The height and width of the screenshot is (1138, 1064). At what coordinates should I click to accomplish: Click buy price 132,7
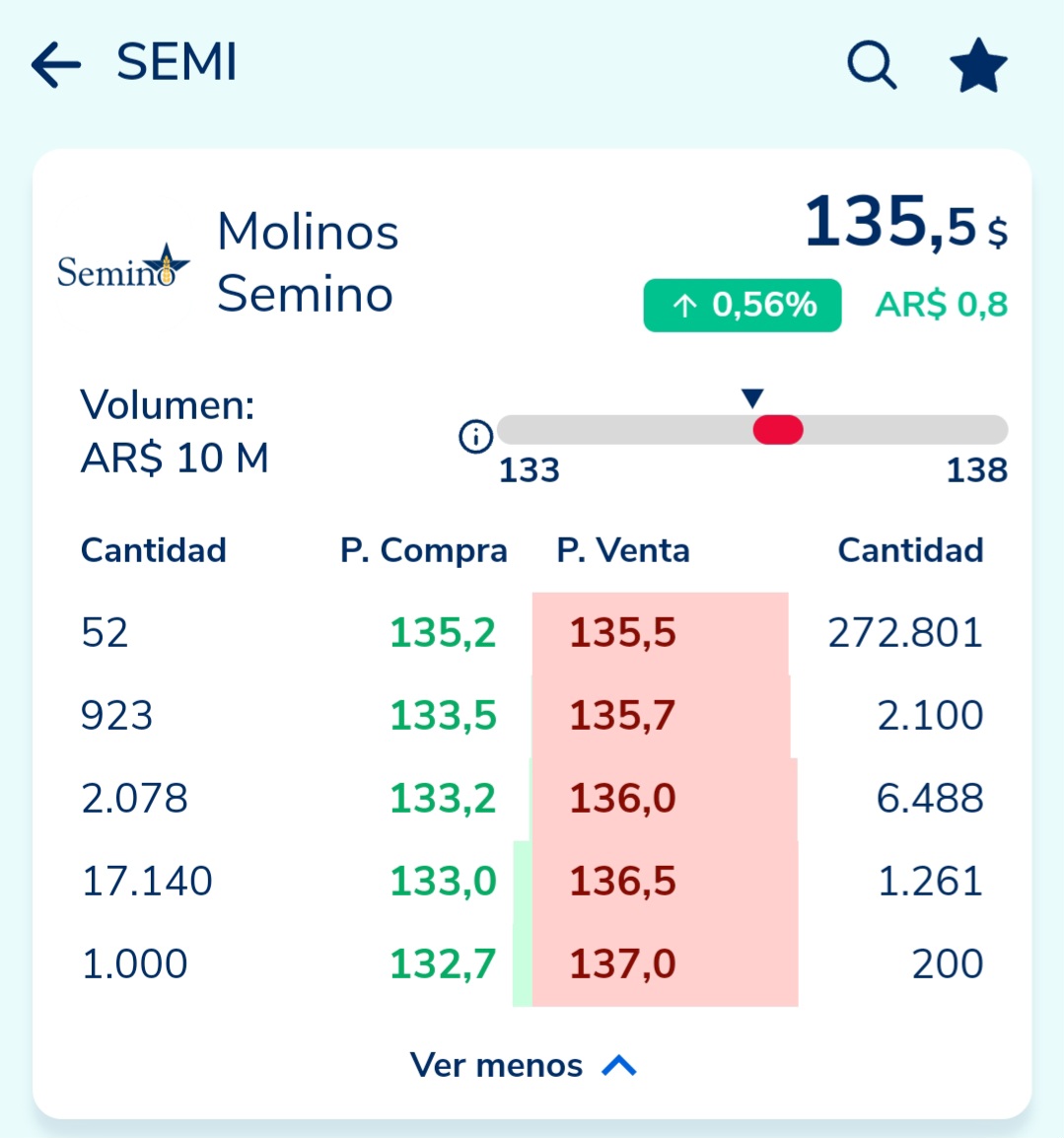(x=443, y=963)
